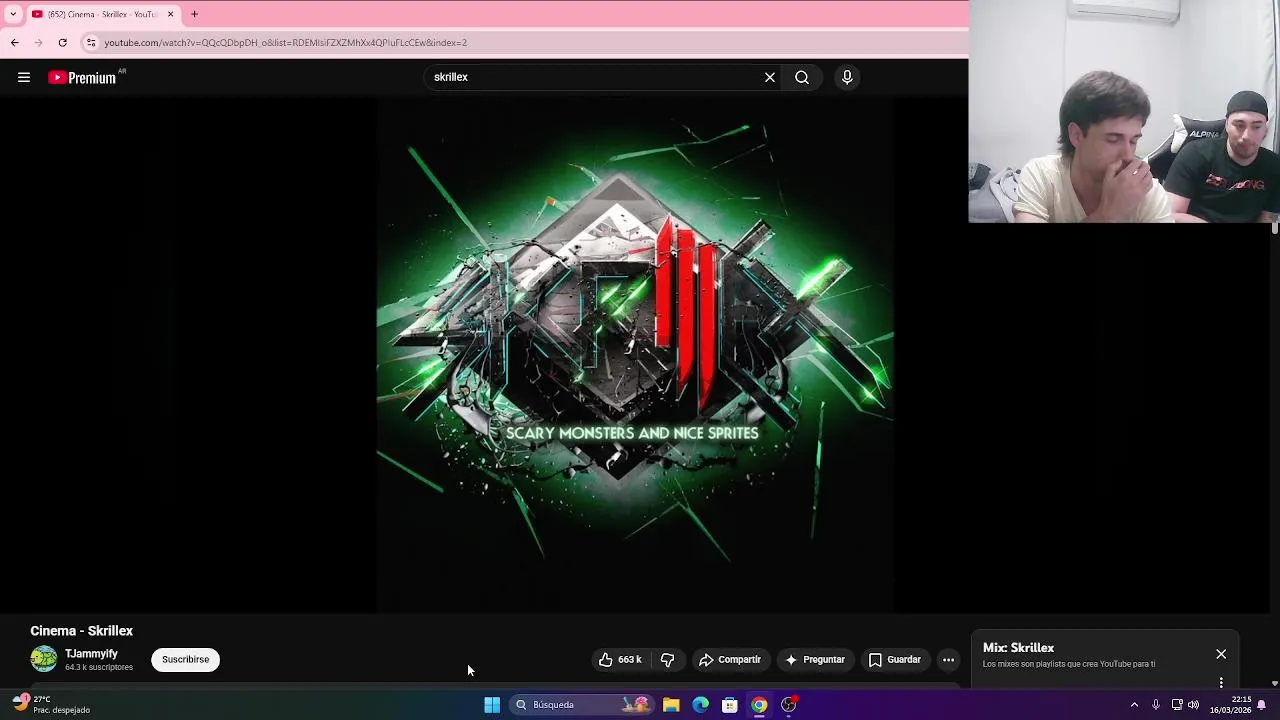Like the Cinema video (663 k)
Viewport: 1280px width, 720px height.
pyautogui.click(x=620, y=659)
